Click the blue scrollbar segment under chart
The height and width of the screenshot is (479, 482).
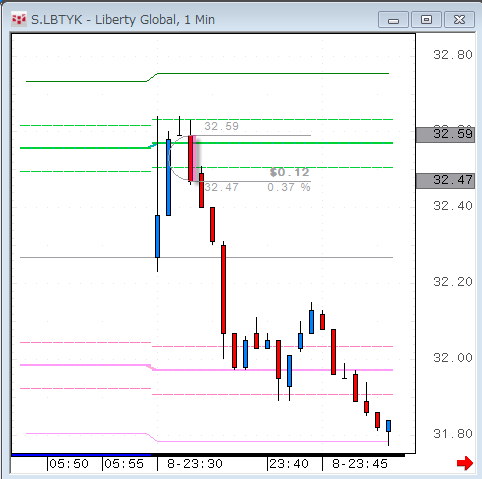[x=81, y=455]
